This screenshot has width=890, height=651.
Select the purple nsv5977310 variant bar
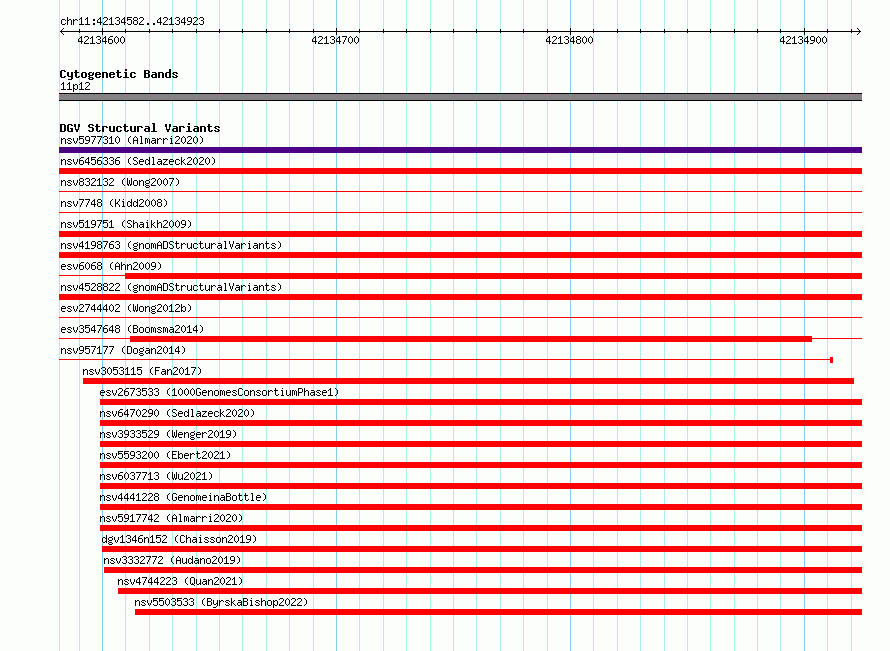coord(460,150)
